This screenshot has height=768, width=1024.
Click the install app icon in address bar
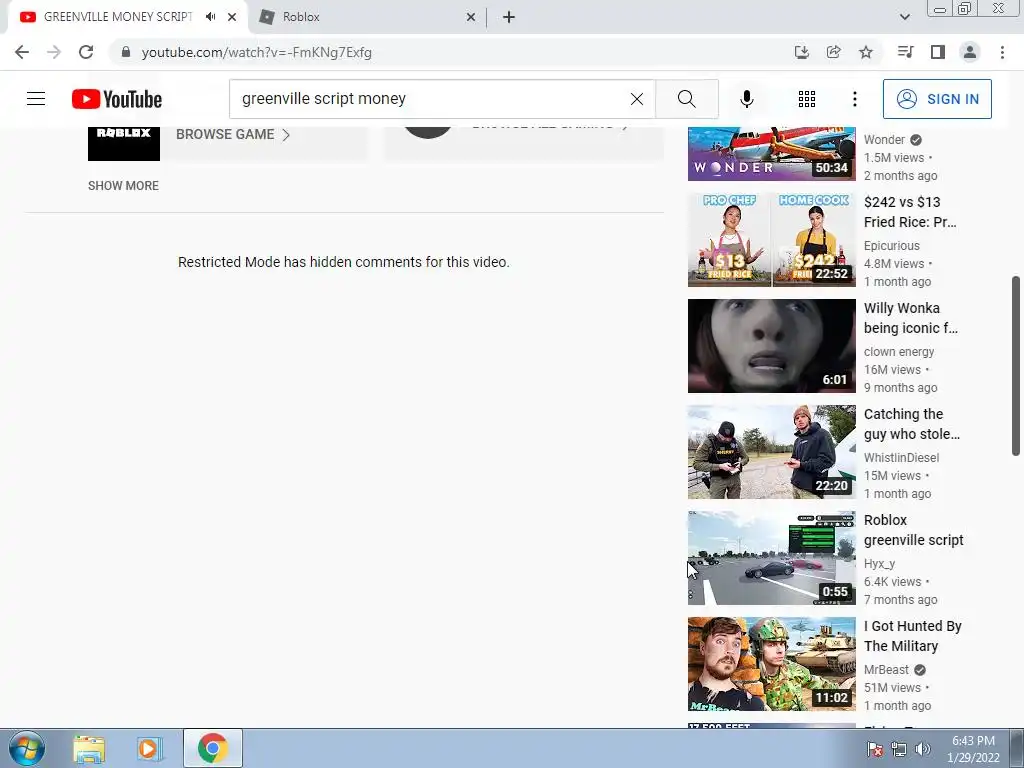802,52
